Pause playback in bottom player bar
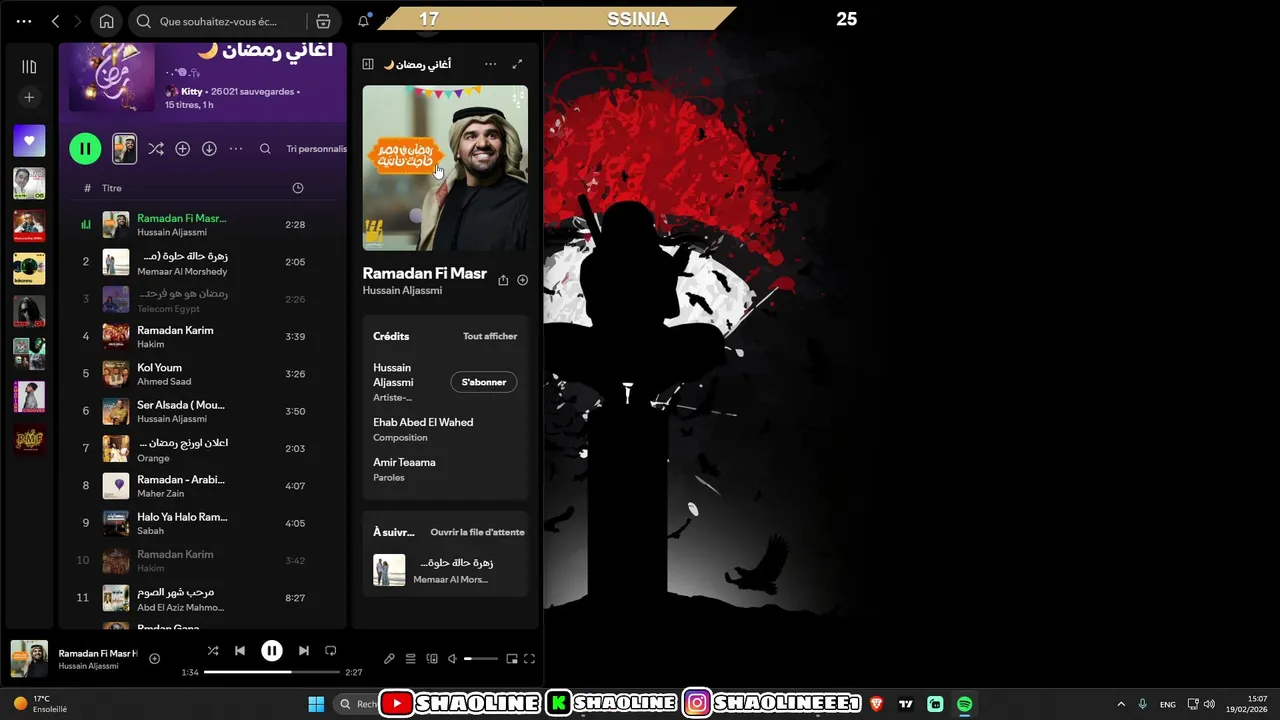Image resolution: width=1280 pixels, height=720 pixels. pyautogui.click(x=272, y=651)
